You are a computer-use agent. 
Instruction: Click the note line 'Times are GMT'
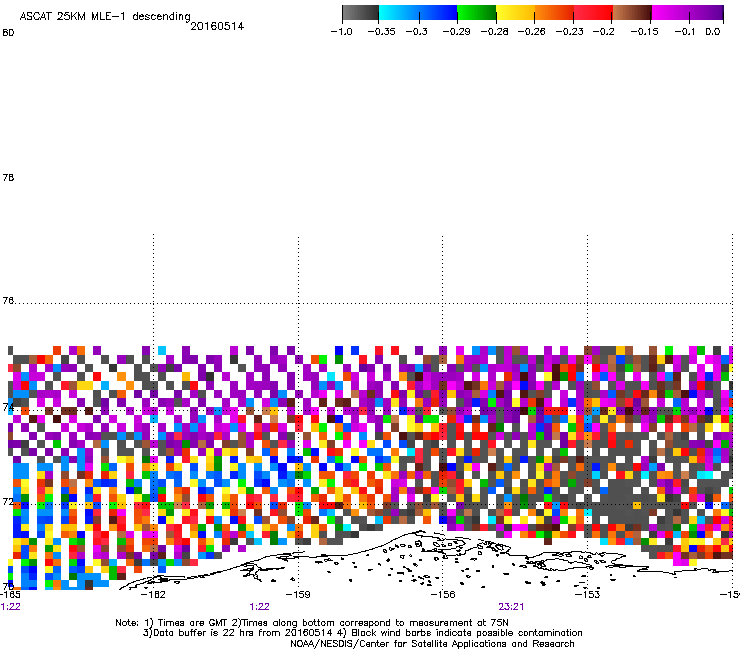312,623
